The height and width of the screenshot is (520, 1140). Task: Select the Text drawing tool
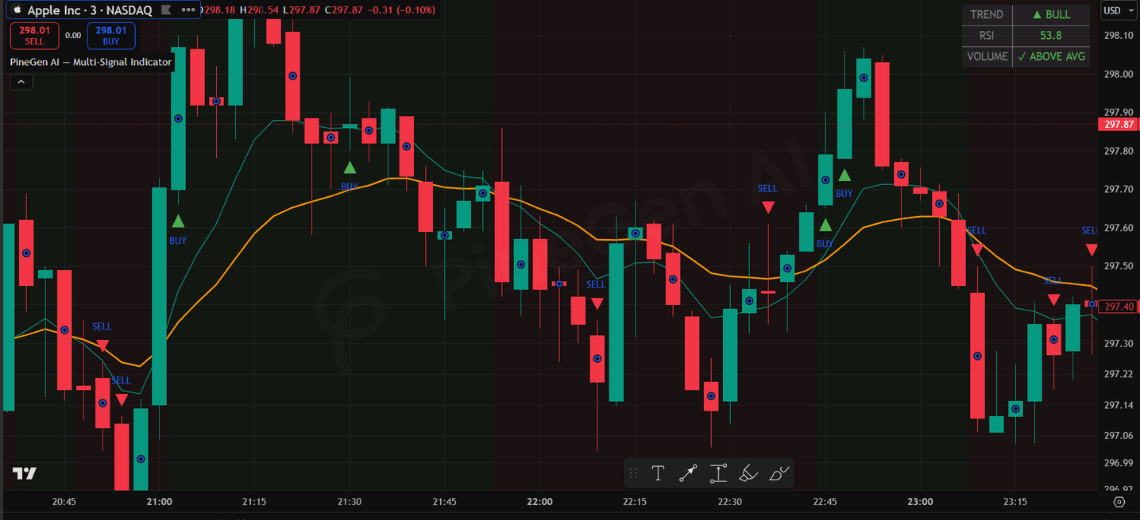657,474
